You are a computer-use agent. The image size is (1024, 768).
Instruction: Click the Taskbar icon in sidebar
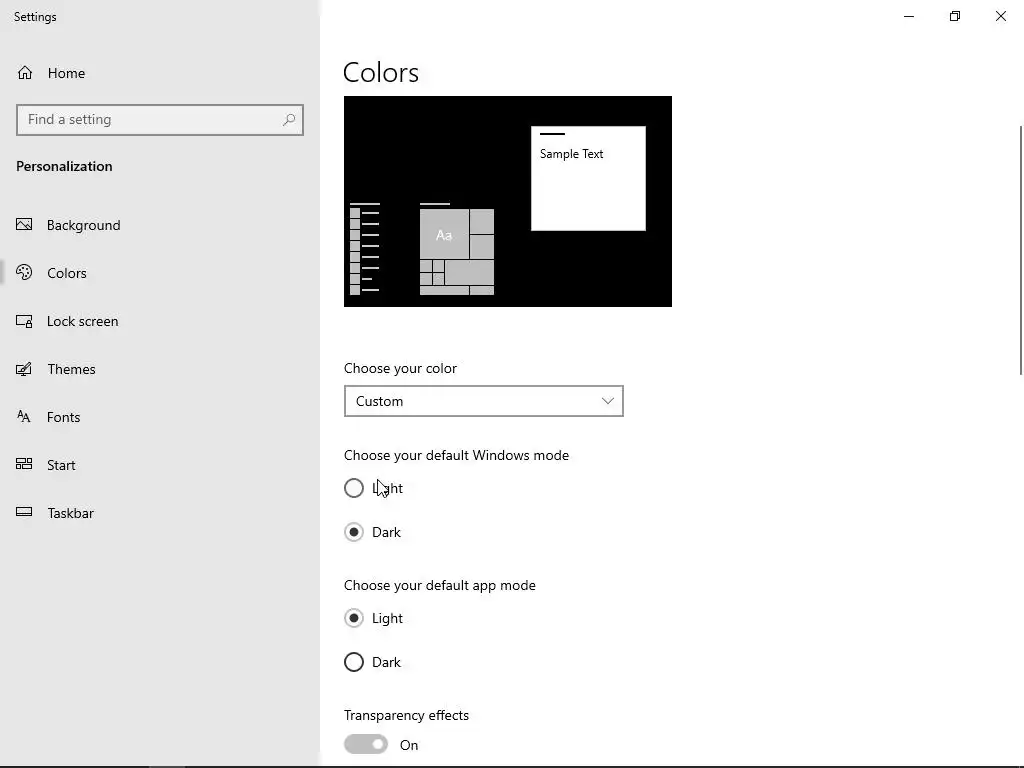click(x=25, y=513)
